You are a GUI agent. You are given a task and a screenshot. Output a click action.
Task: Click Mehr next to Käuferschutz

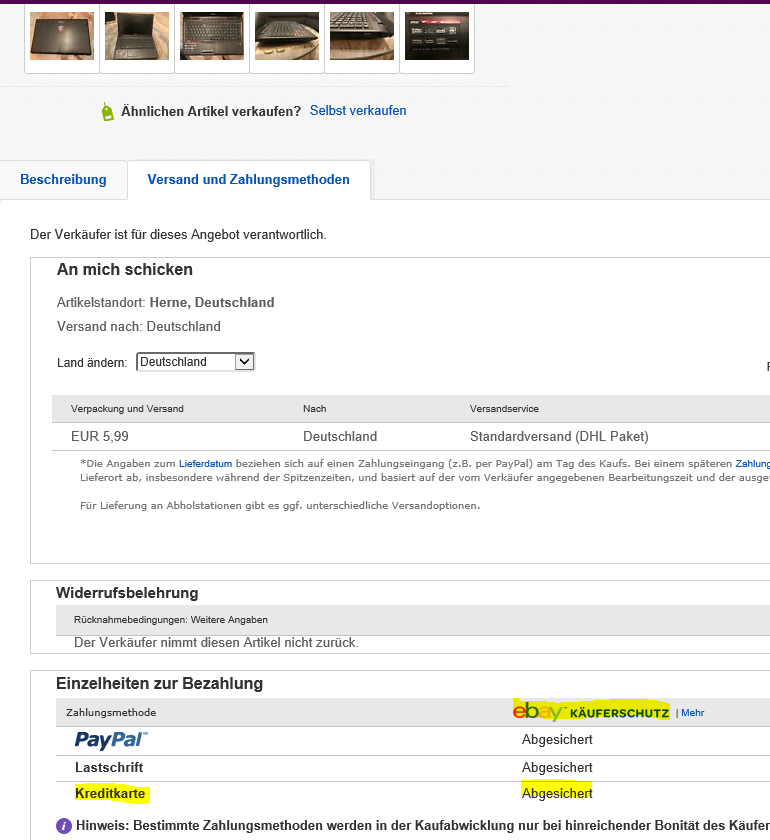coord(692,713)
